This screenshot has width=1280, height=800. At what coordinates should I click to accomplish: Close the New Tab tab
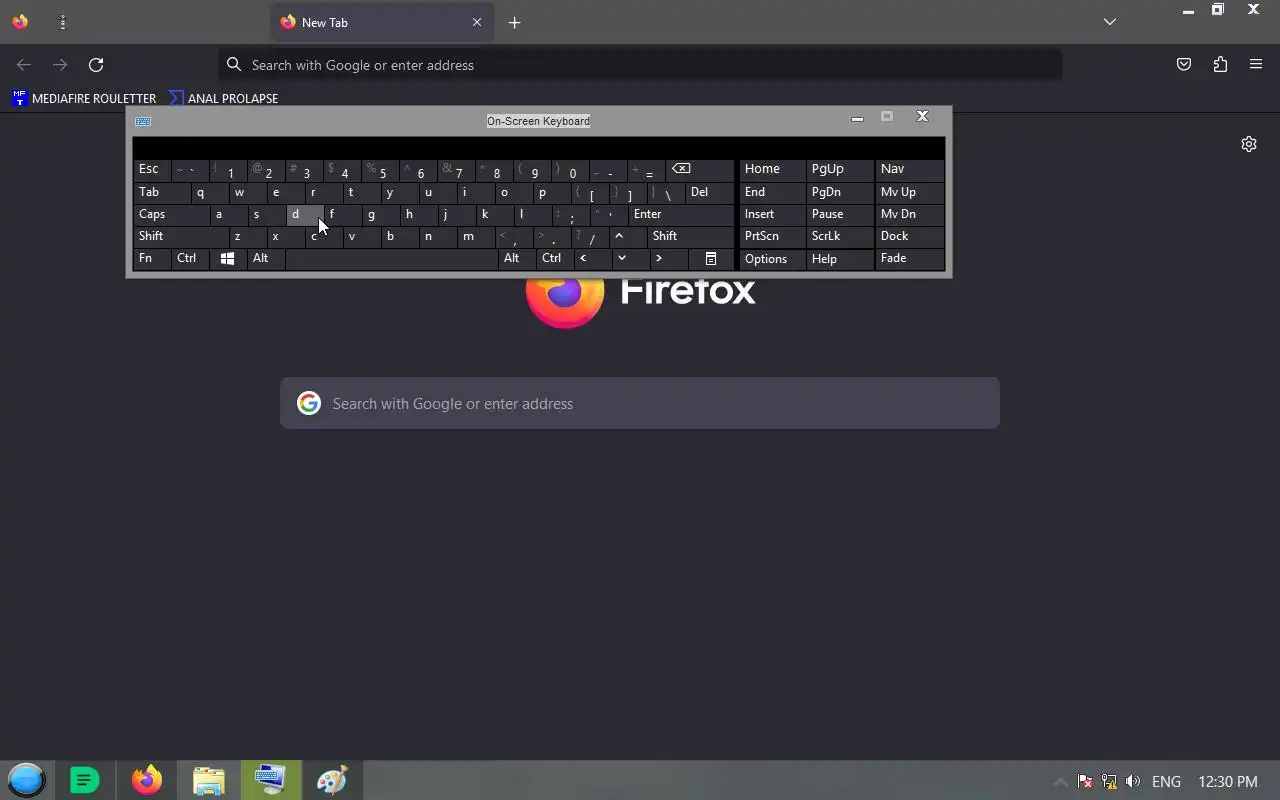pyautogui.click(x=477, y=22)
